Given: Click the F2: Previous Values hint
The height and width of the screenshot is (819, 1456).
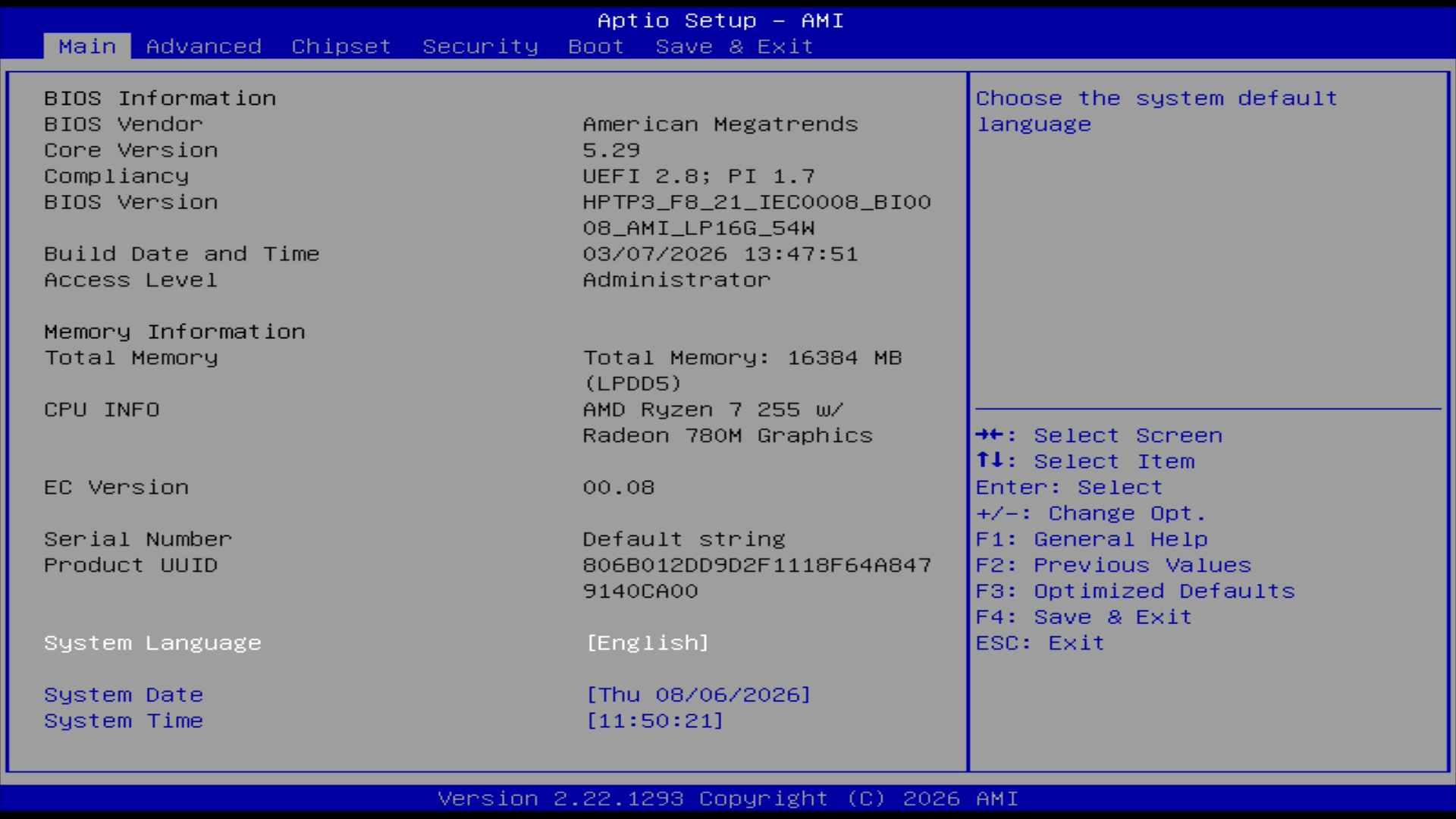Looking at the screenshot, I should 1113,565.
